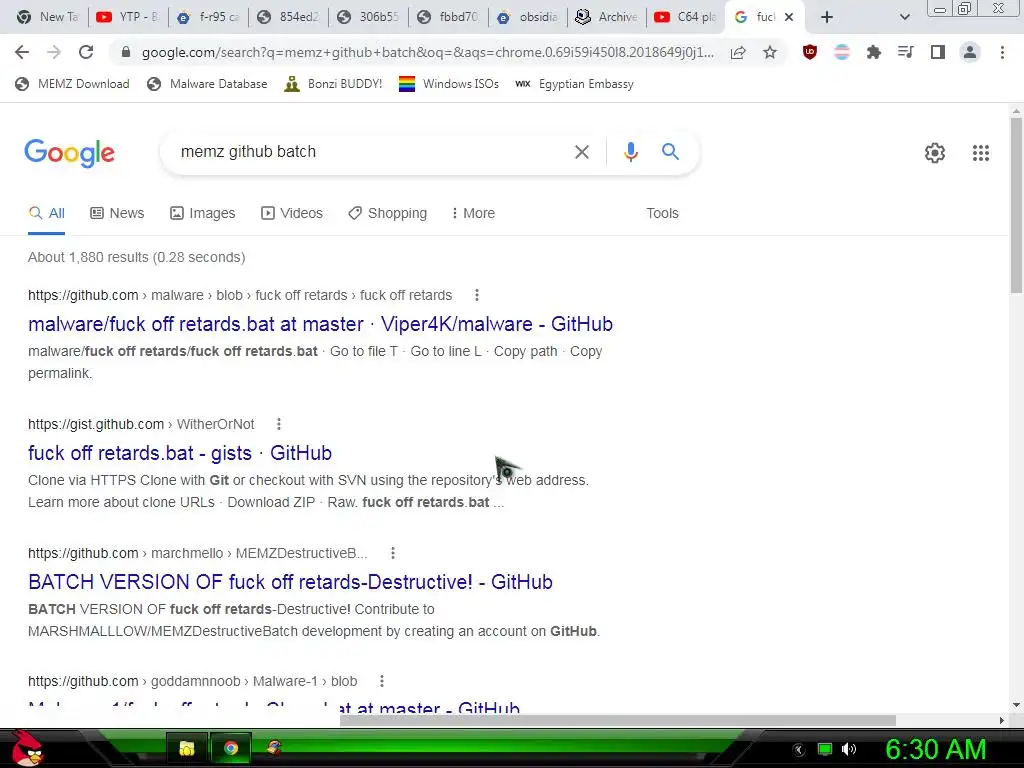1024x768 pixels.
Task: Click the address bar URL
Action: [x=428, y=52]
